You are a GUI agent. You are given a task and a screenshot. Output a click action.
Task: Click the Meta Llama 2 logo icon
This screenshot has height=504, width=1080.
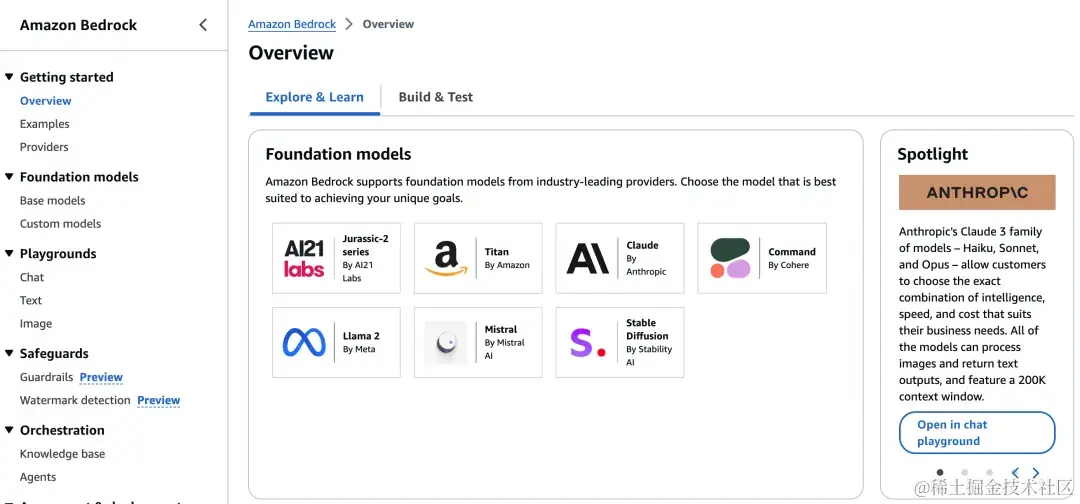(x=304, y=343)
